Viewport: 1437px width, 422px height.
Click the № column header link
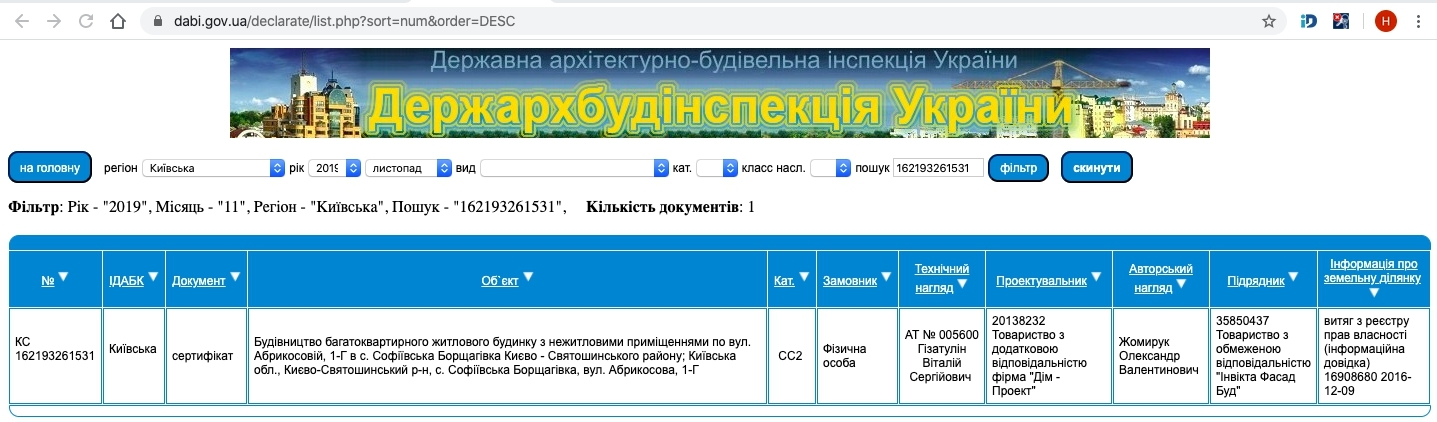[x=47, y=281]
